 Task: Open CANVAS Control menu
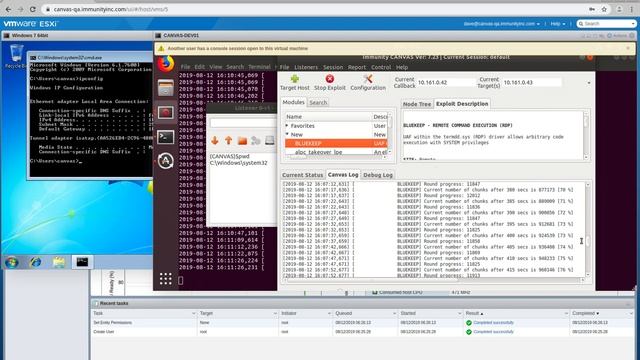[x=381, y=67]
